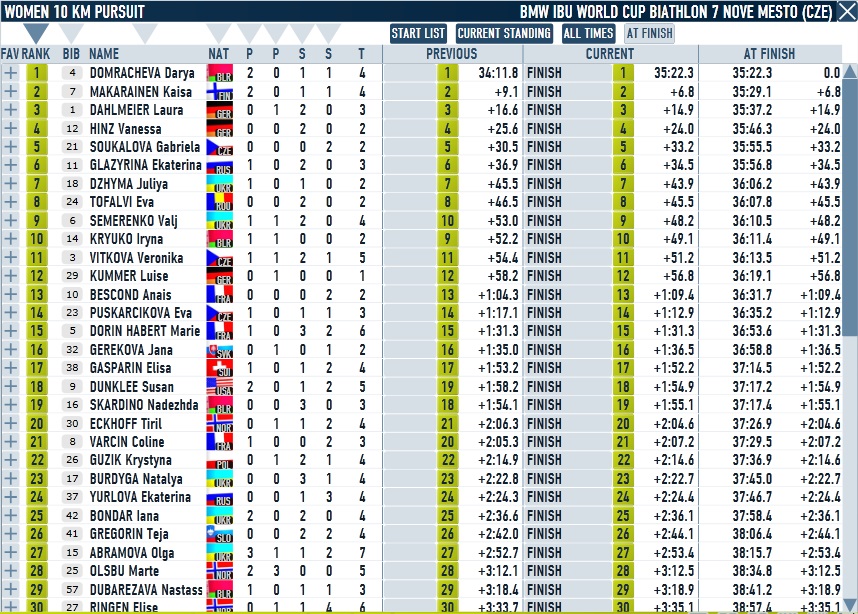Toggle favorite plus for HINZ Vanessa
858x614 pixels.
10,128
